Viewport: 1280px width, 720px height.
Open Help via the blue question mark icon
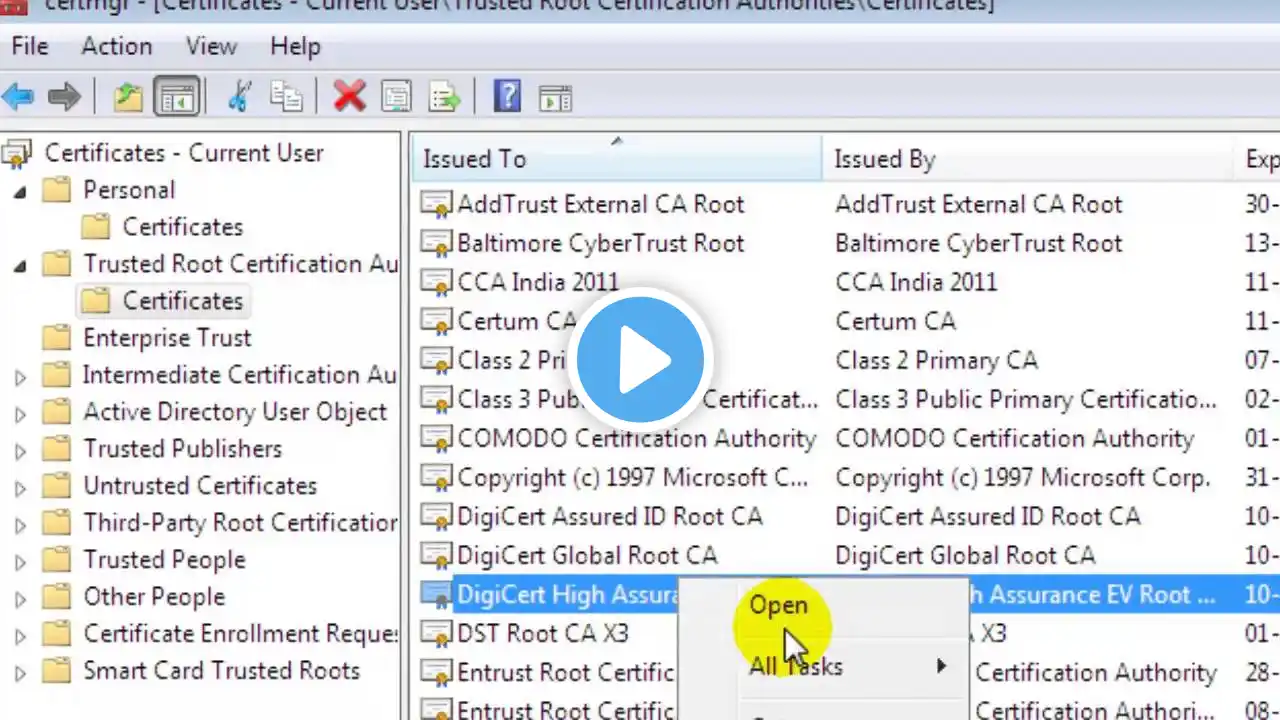508,97
